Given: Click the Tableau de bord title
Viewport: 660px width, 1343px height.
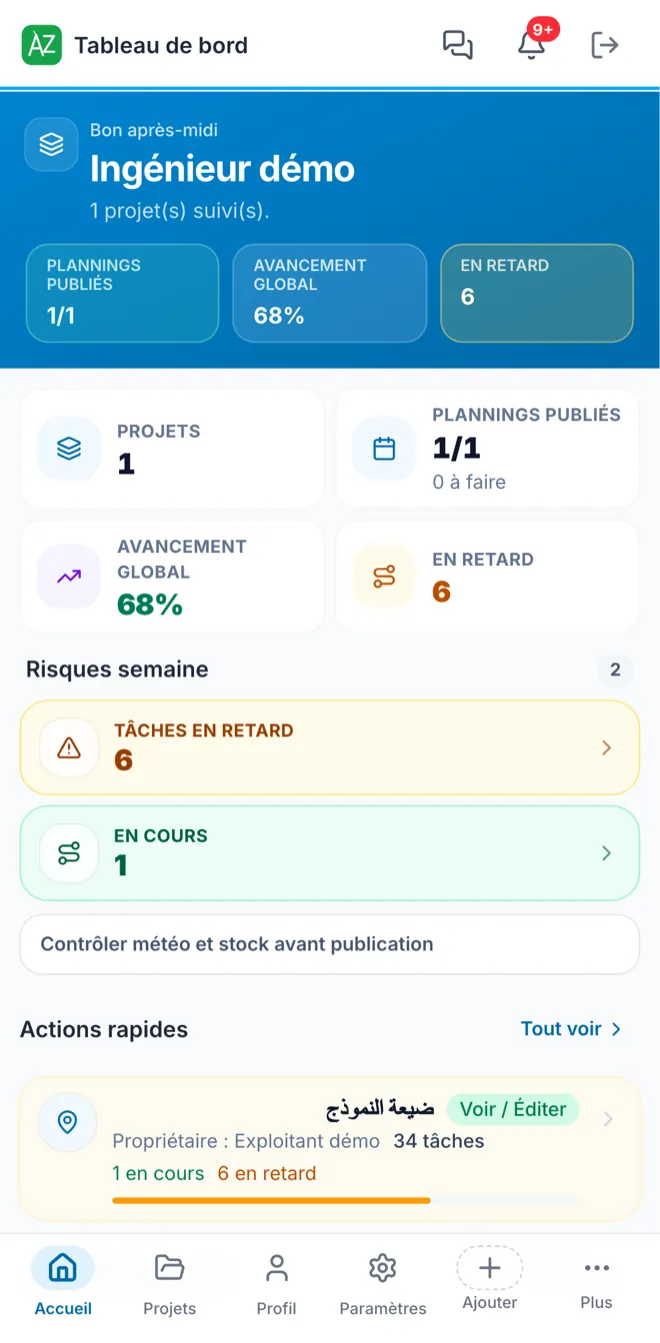Looking at the screenshot, I should click(161, 45).
